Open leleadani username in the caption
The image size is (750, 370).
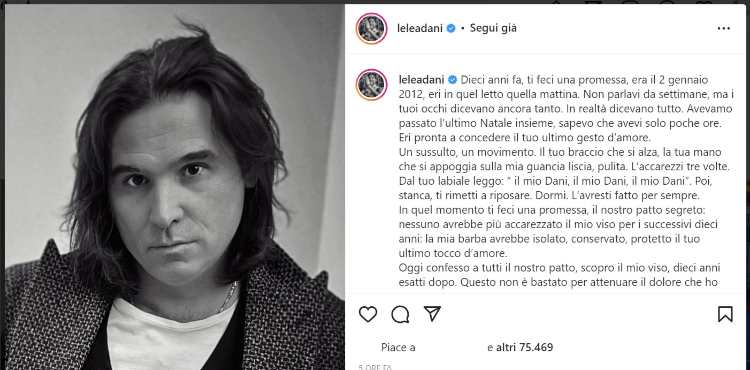point(422,79)
